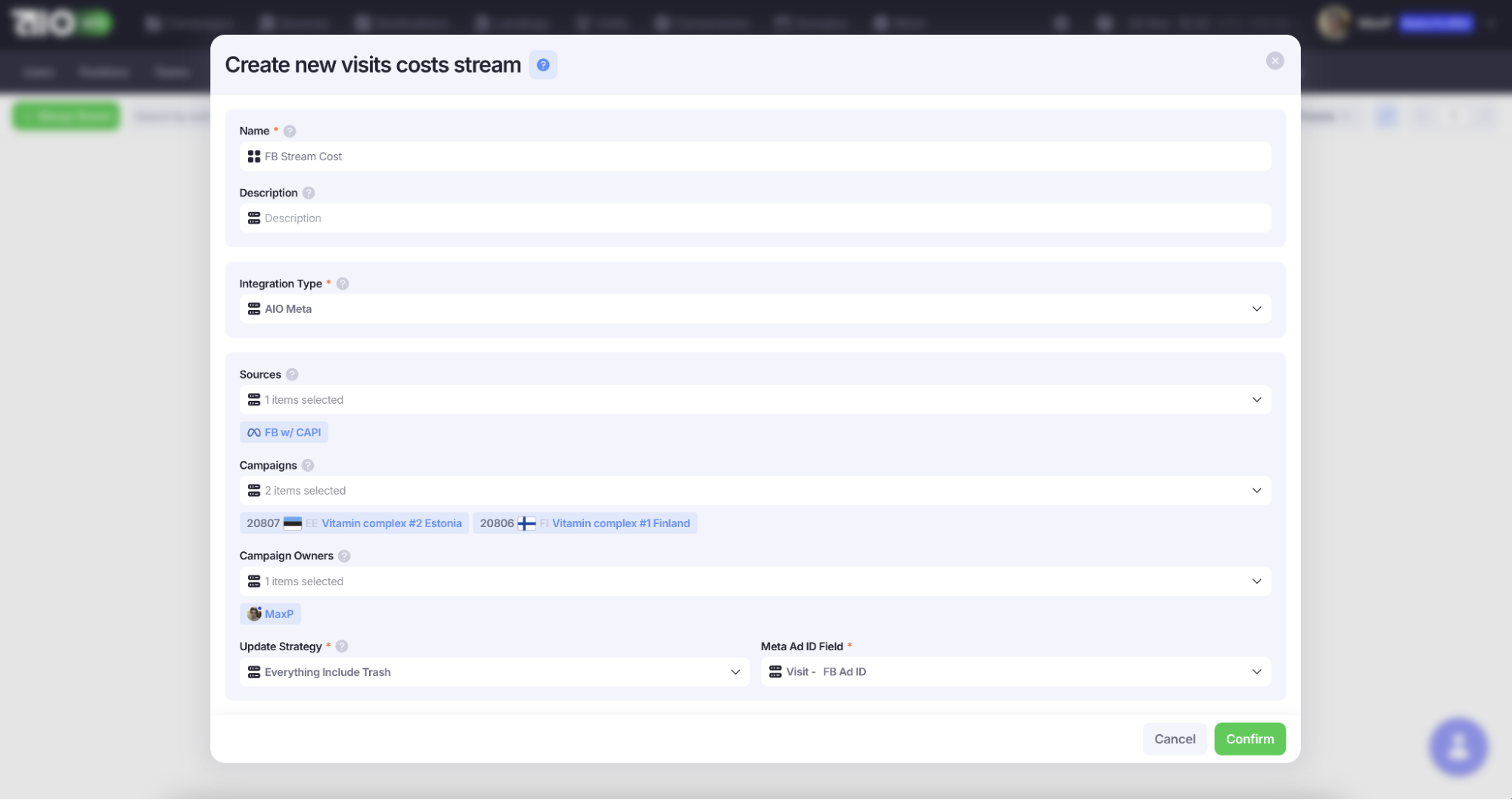Click the Update Strategy help icon

(342, 647)
